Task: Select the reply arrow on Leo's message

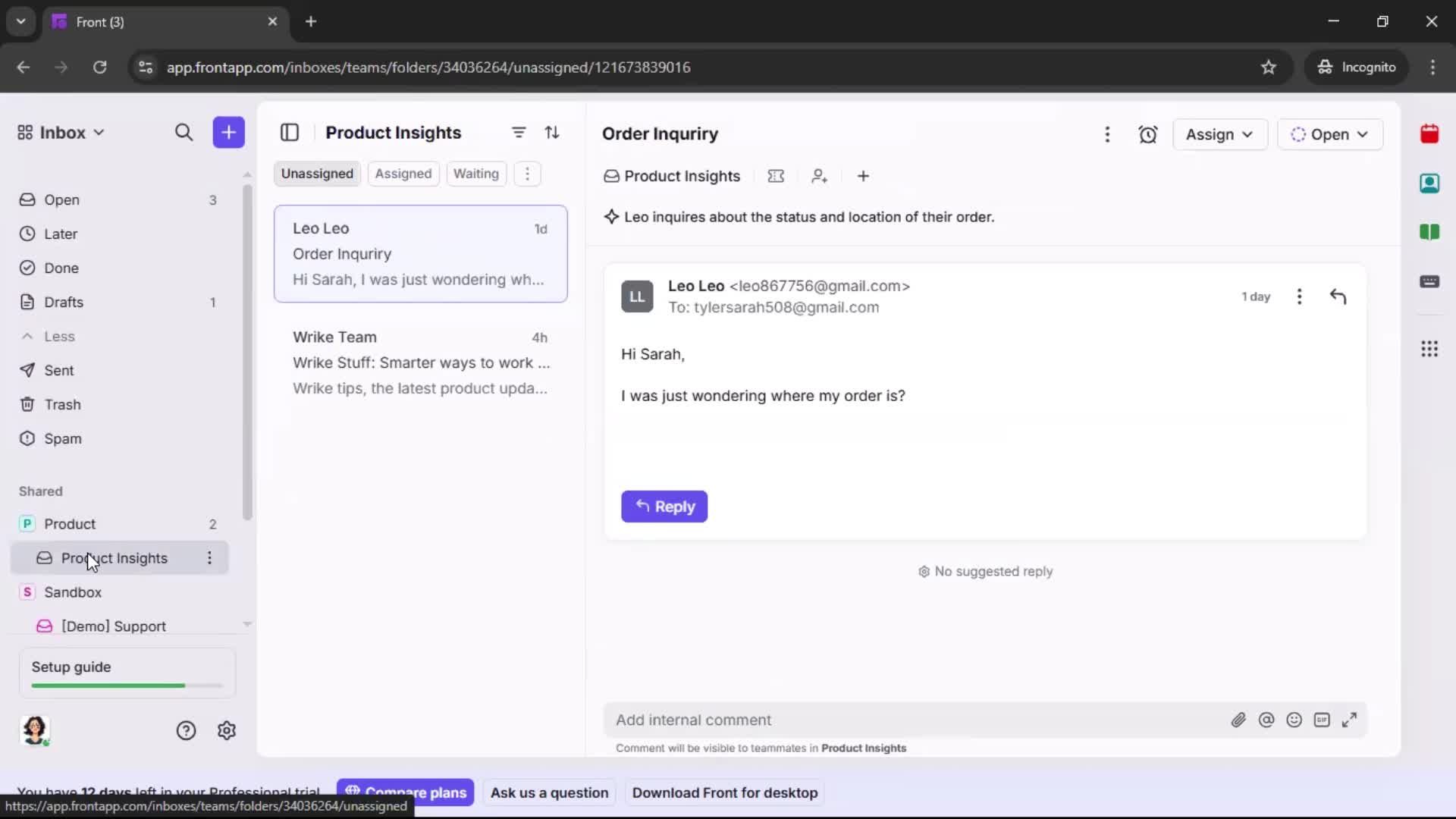Action: click(x=1338, y=297)
